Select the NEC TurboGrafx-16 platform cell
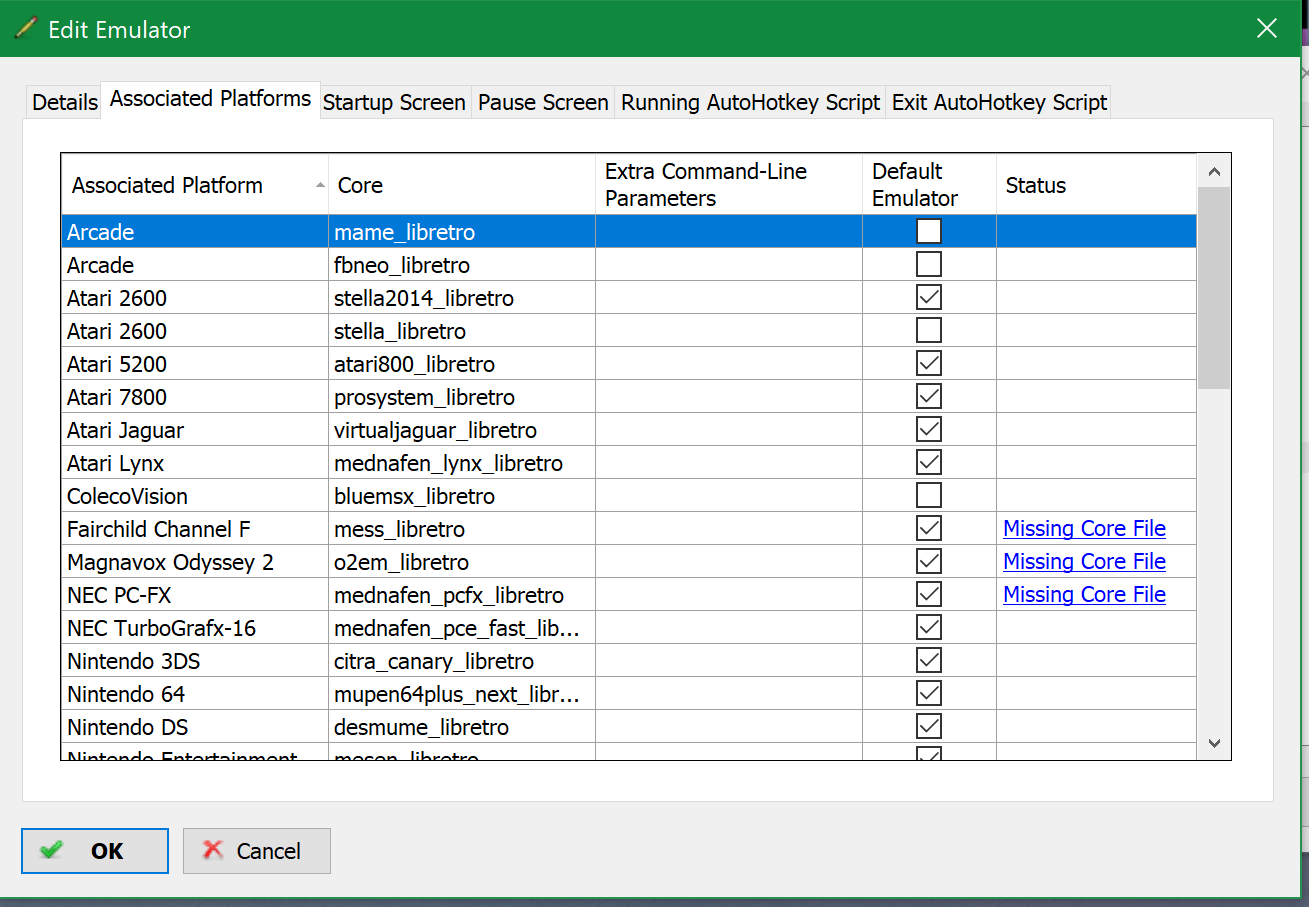Viewport: 1309px width, 907px height. 195,628
